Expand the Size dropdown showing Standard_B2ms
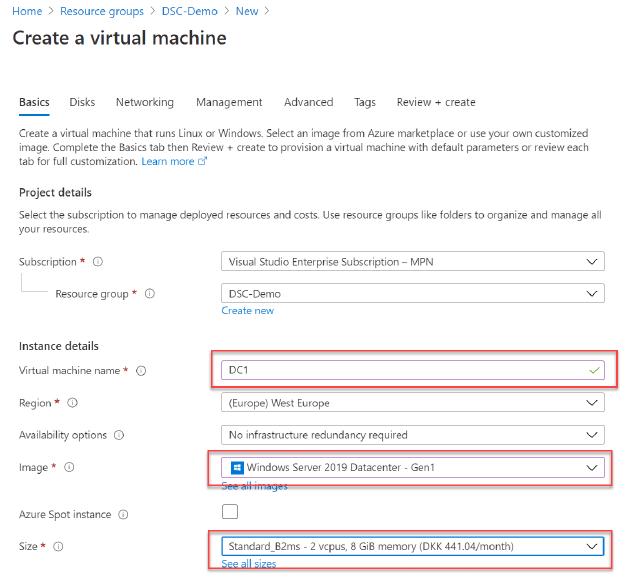Viewport: 640px width, 583px height. coord(412,546)
